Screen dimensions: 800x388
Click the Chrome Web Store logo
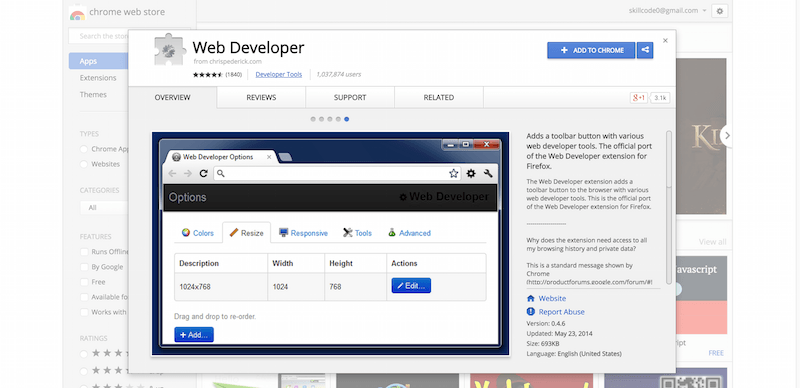[77, 12]
